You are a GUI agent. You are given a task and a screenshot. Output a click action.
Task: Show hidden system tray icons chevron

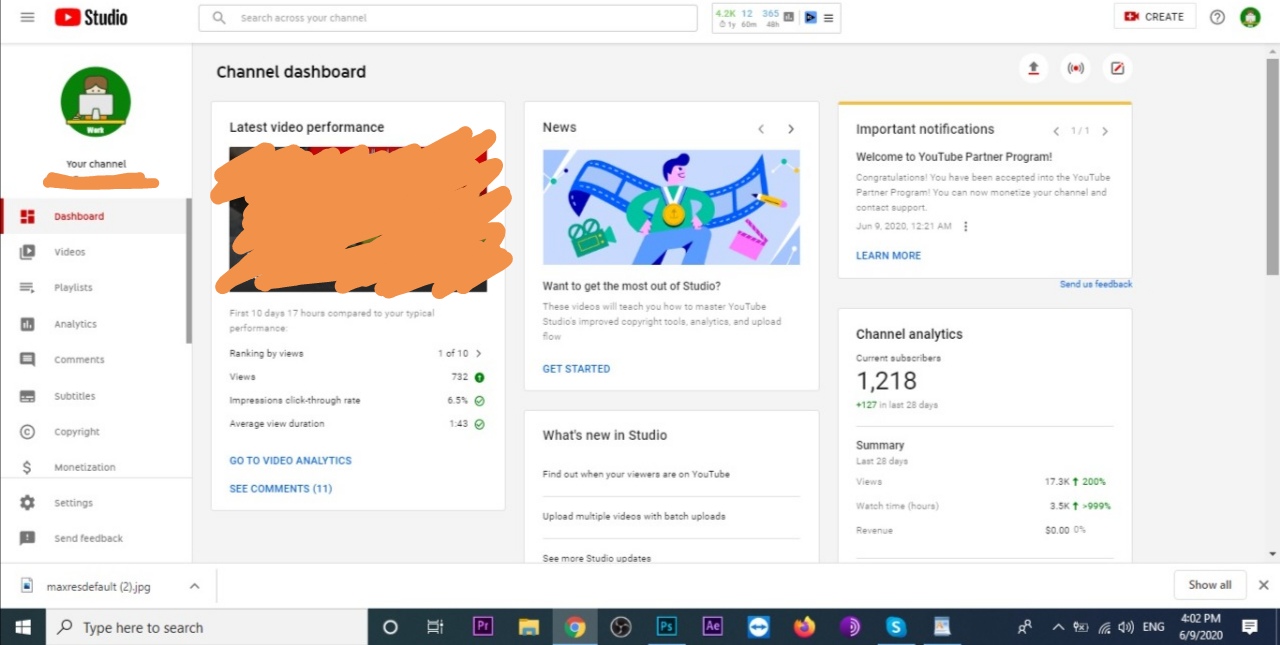coord(1057,627)
